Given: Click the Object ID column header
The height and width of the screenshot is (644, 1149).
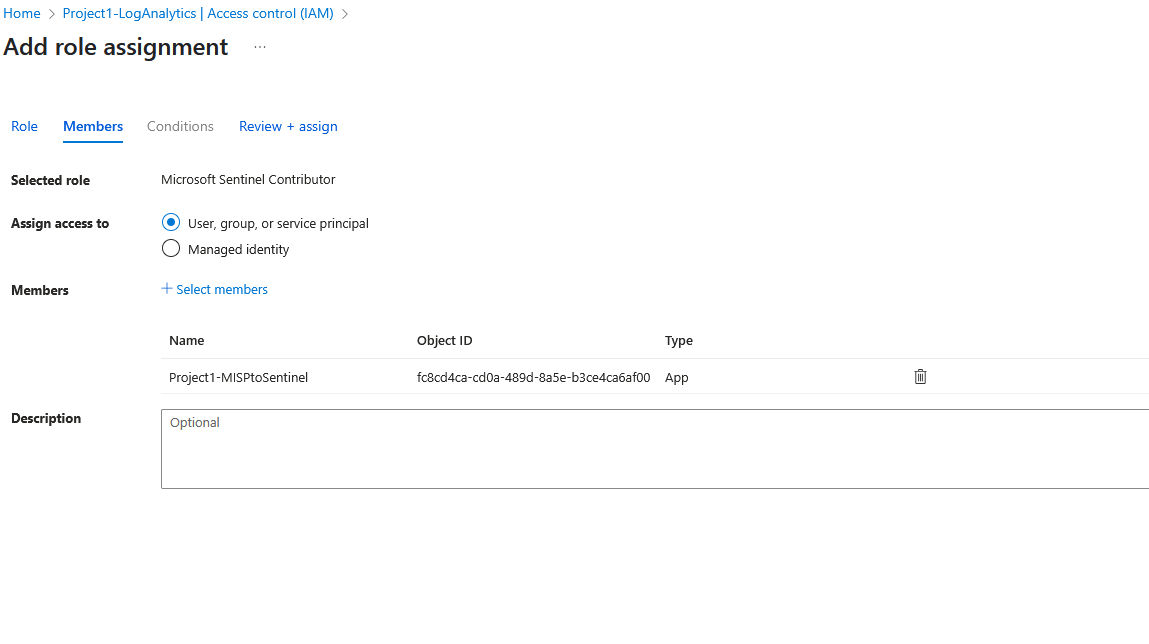Looking at the screenshot, I should tap(445, 341).
